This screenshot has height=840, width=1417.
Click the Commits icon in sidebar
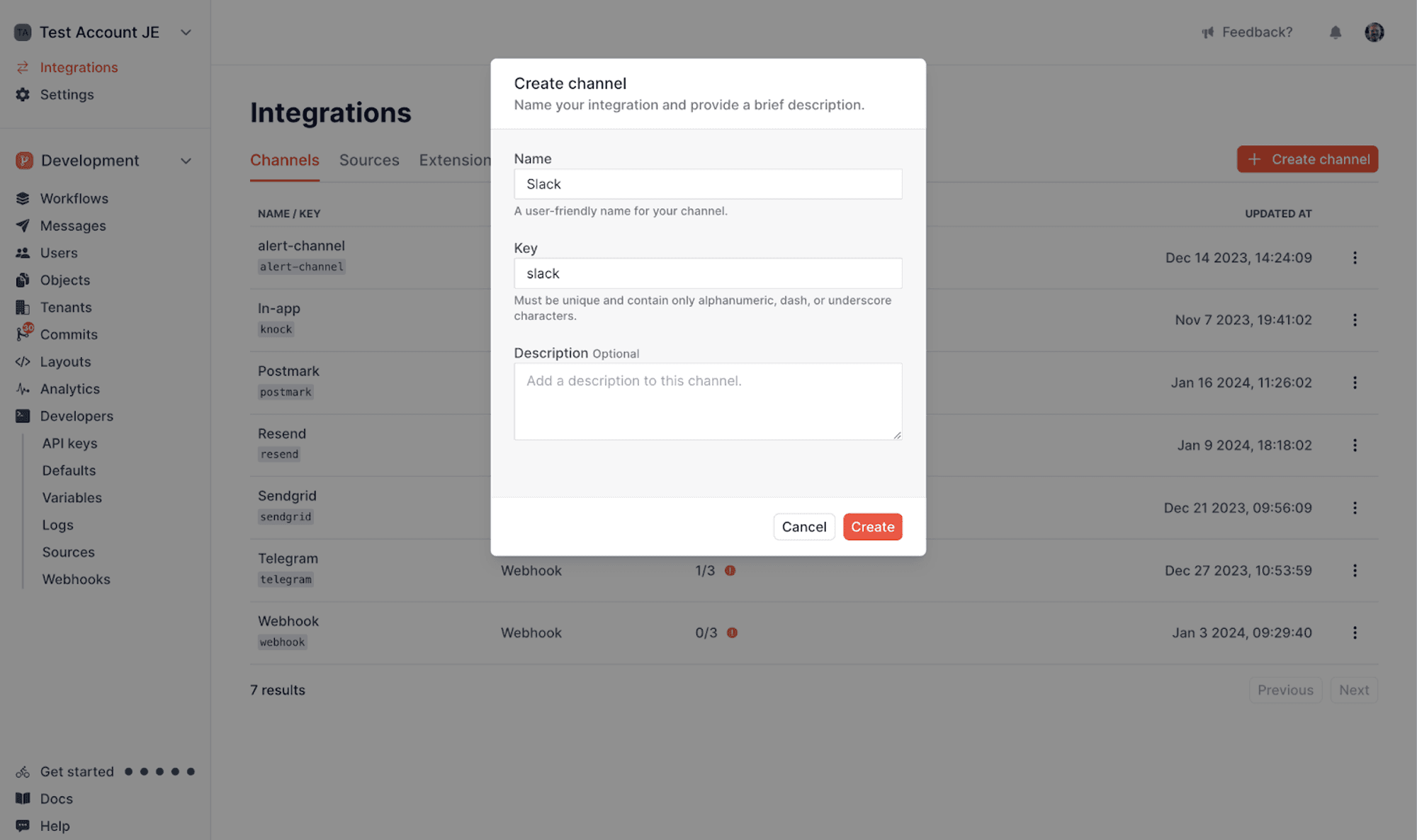click(22, 334)
